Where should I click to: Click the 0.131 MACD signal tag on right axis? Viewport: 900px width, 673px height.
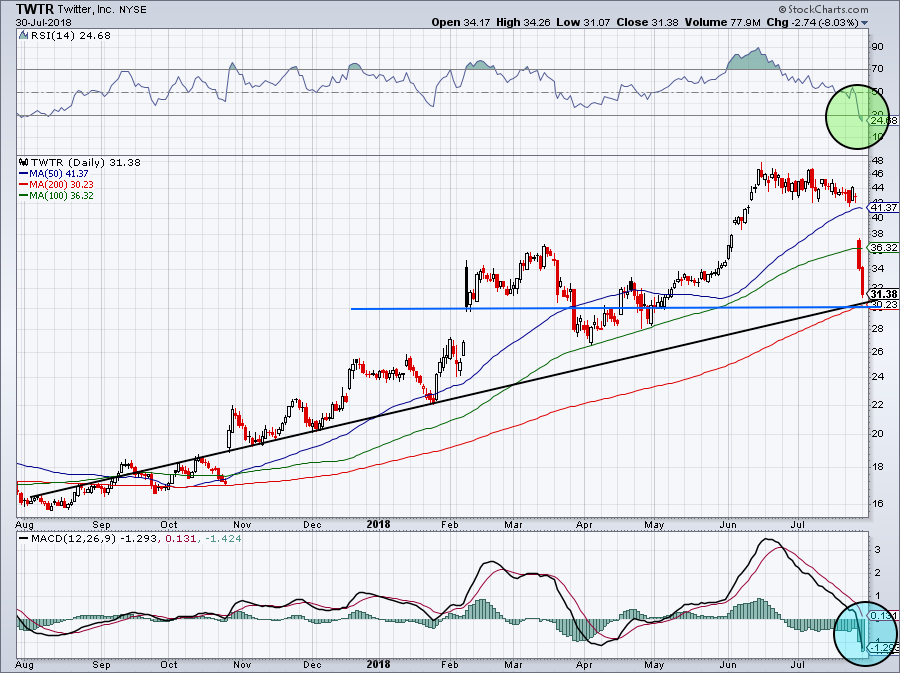tap(884, 616)
